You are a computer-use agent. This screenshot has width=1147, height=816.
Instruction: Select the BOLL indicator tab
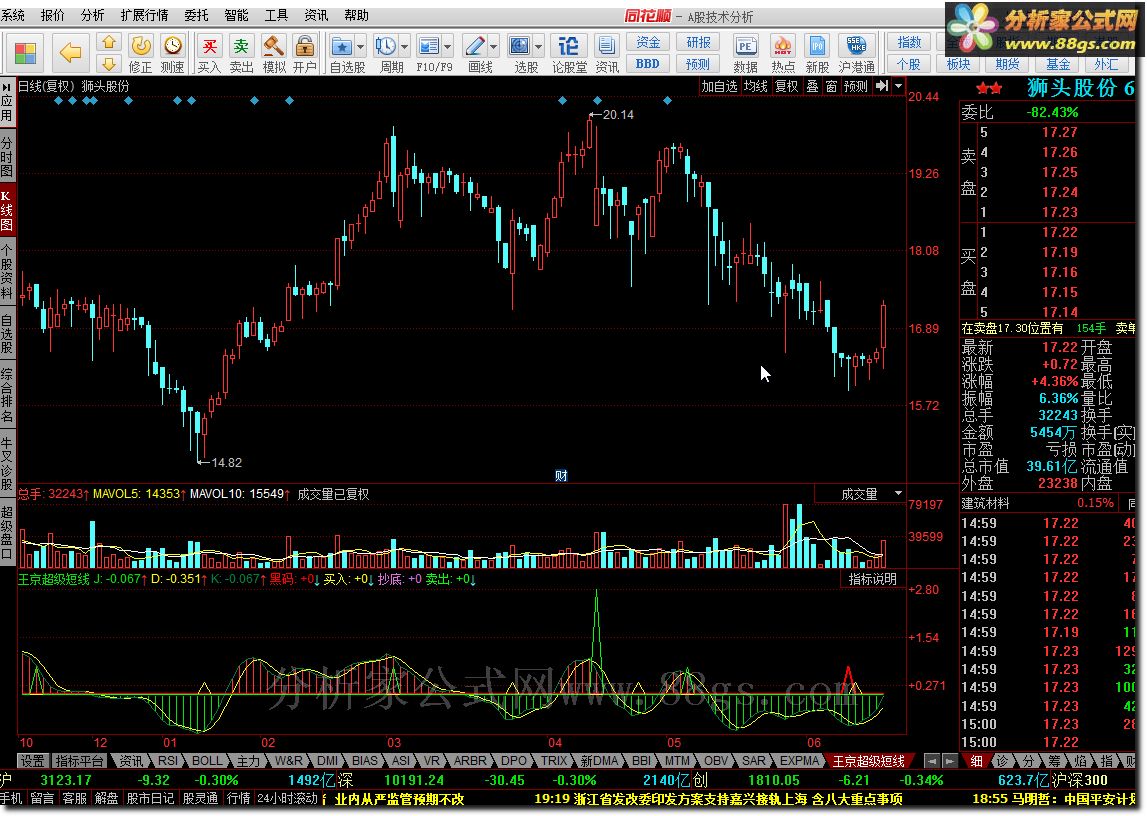point(206,761)
